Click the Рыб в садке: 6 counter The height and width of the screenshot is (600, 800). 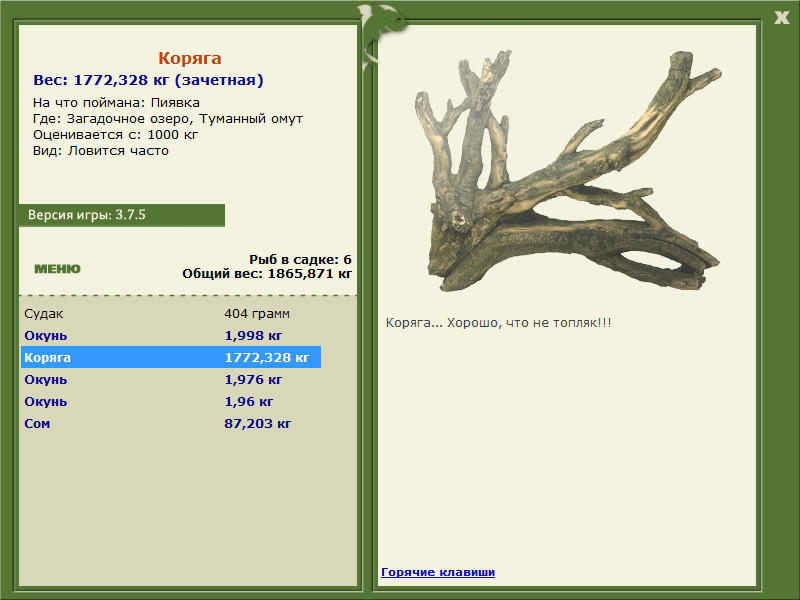point(300,259)
